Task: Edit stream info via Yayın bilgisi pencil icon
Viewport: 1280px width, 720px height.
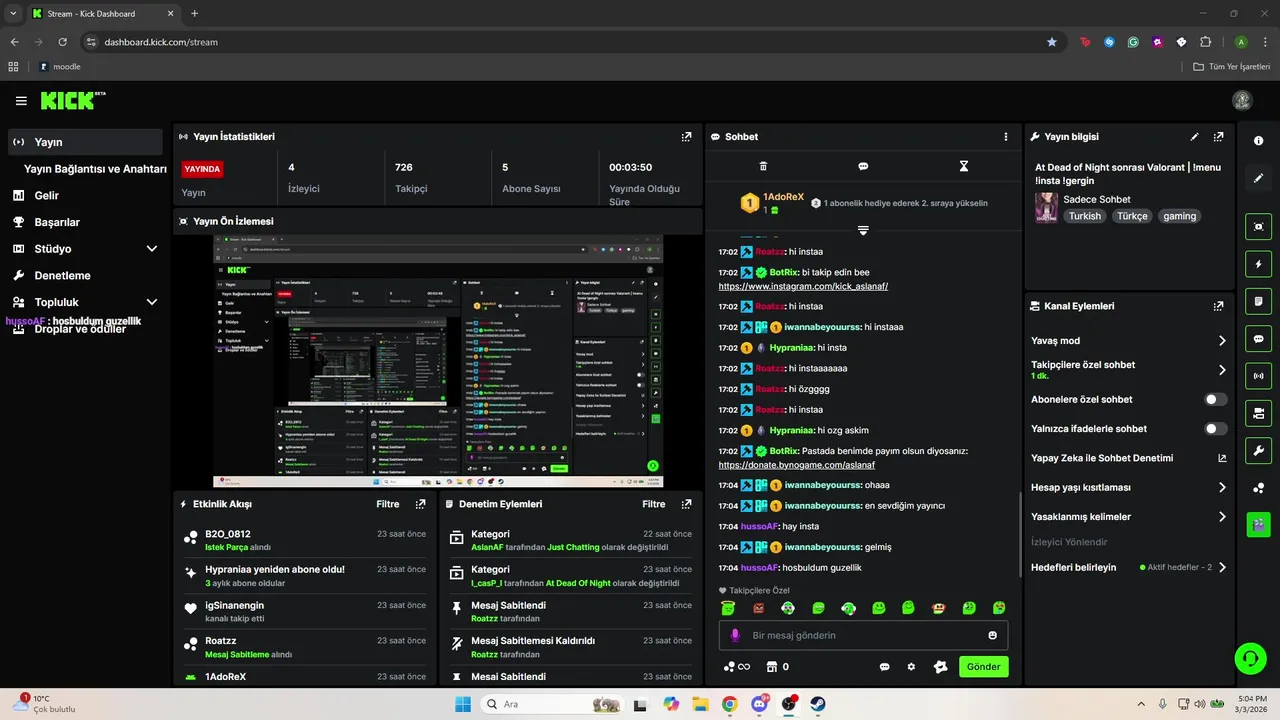Action: [1194, 137]
